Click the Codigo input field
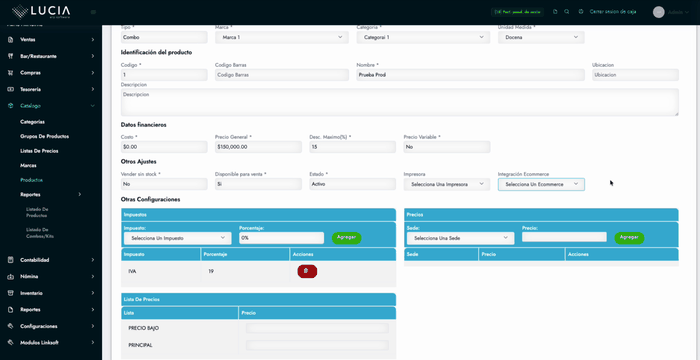 [164, 75]
